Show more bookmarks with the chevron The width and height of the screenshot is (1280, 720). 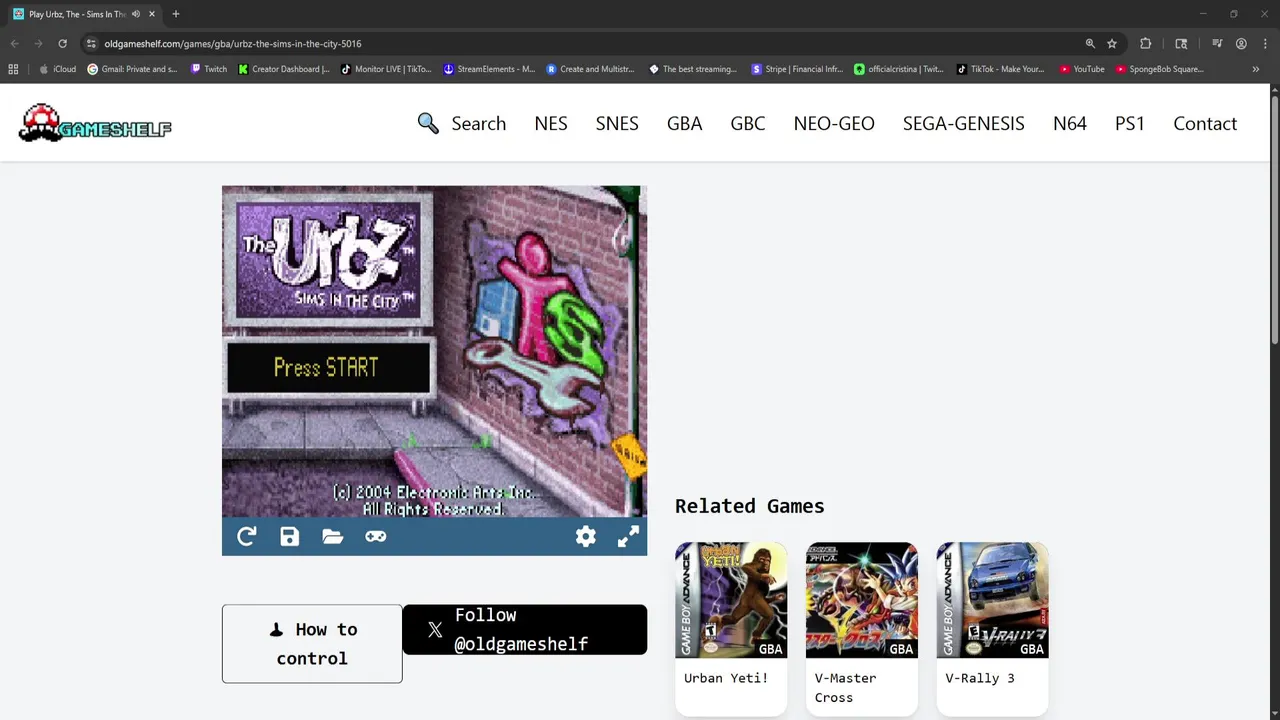coord(1255,69)
